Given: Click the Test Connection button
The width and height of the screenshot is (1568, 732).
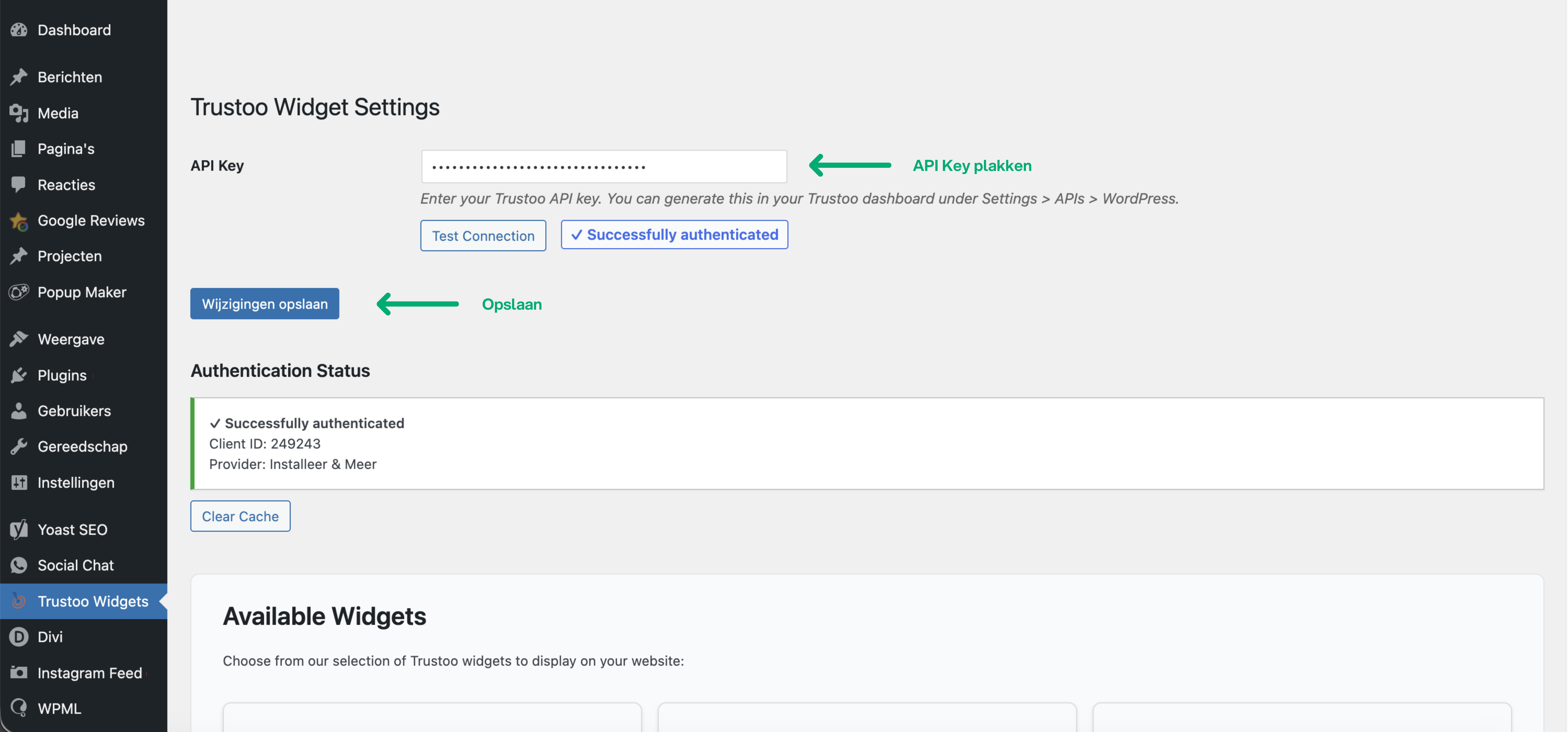Looking at the screenshot, I should point(483,235).
